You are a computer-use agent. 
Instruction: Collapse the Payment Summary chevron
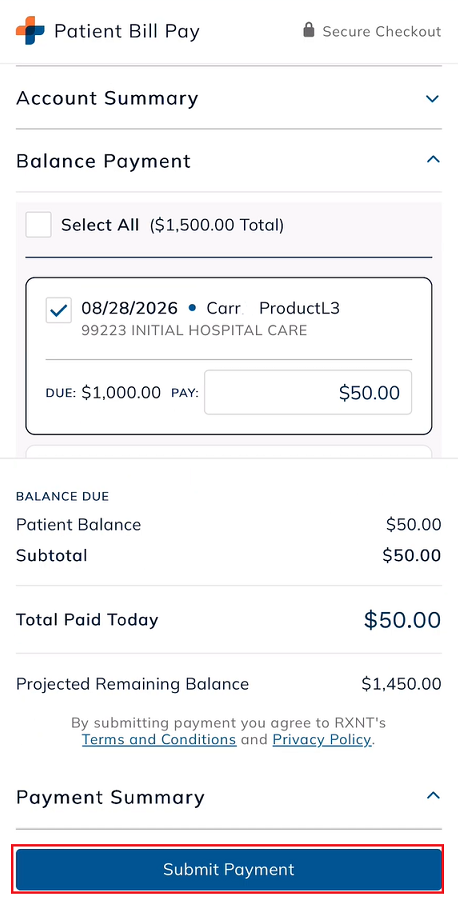[433, 796]
